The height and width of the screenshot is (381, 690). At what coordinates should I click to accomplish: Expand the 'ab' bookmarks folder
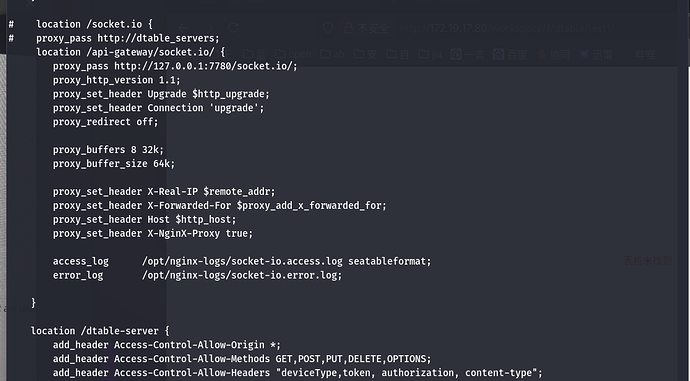tap(332, 54)
